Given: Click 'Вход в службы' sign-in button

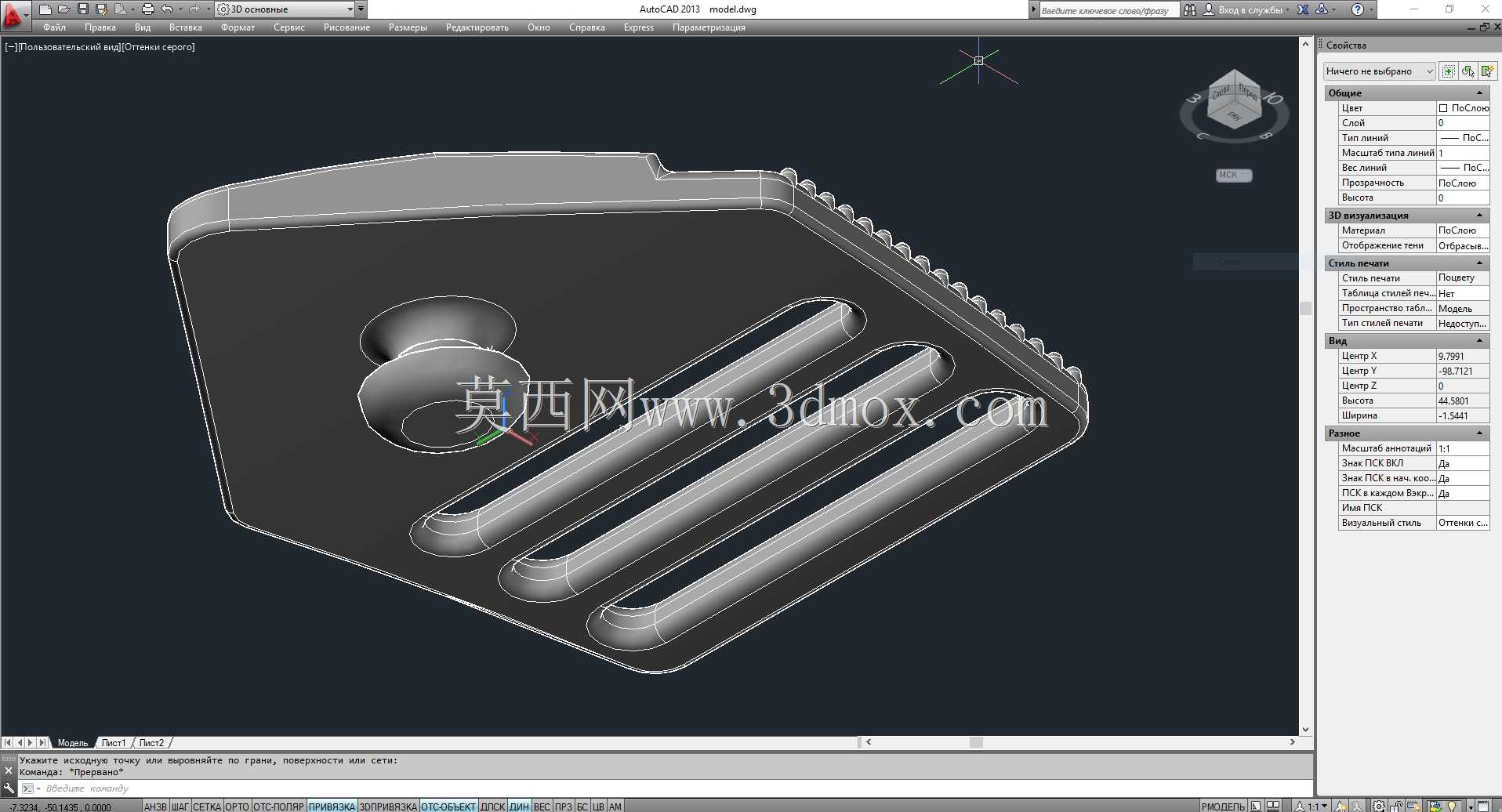Looking at the screenshot, I should tap(1250, 10).
